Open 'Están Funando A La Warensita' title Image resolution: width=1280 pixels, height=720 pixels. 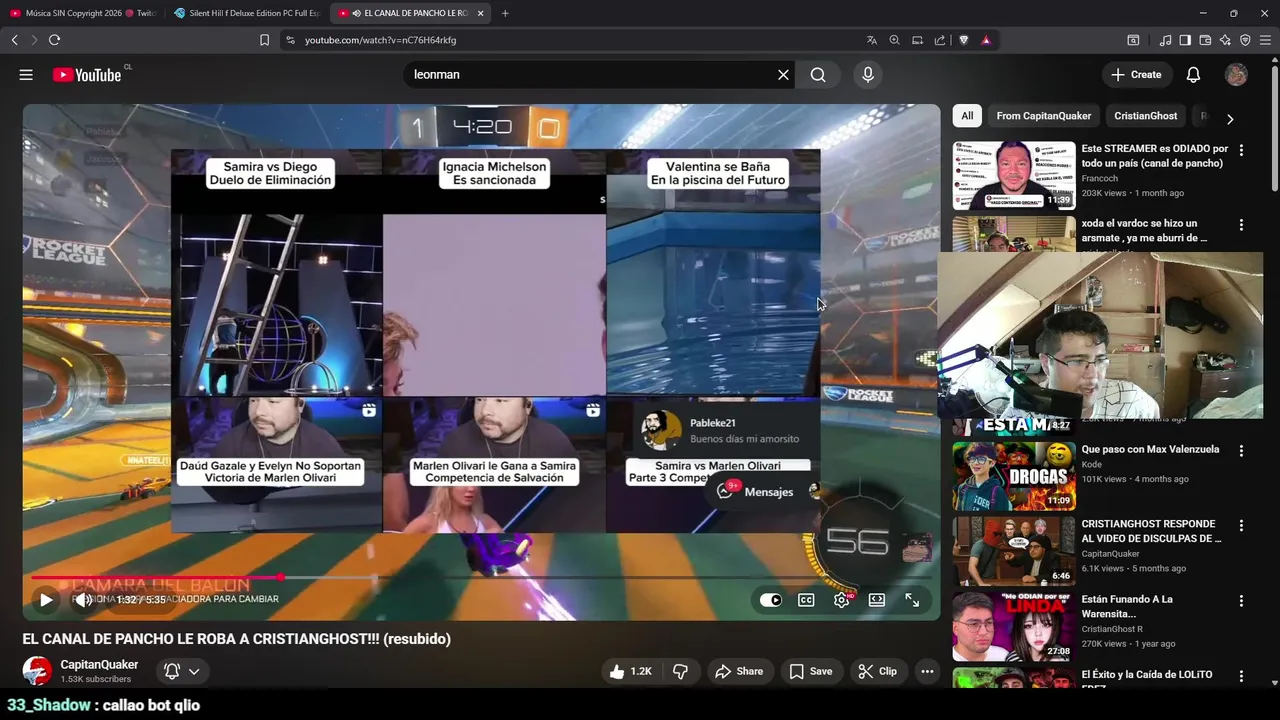pyautogui.click(x=1127, y=607)
